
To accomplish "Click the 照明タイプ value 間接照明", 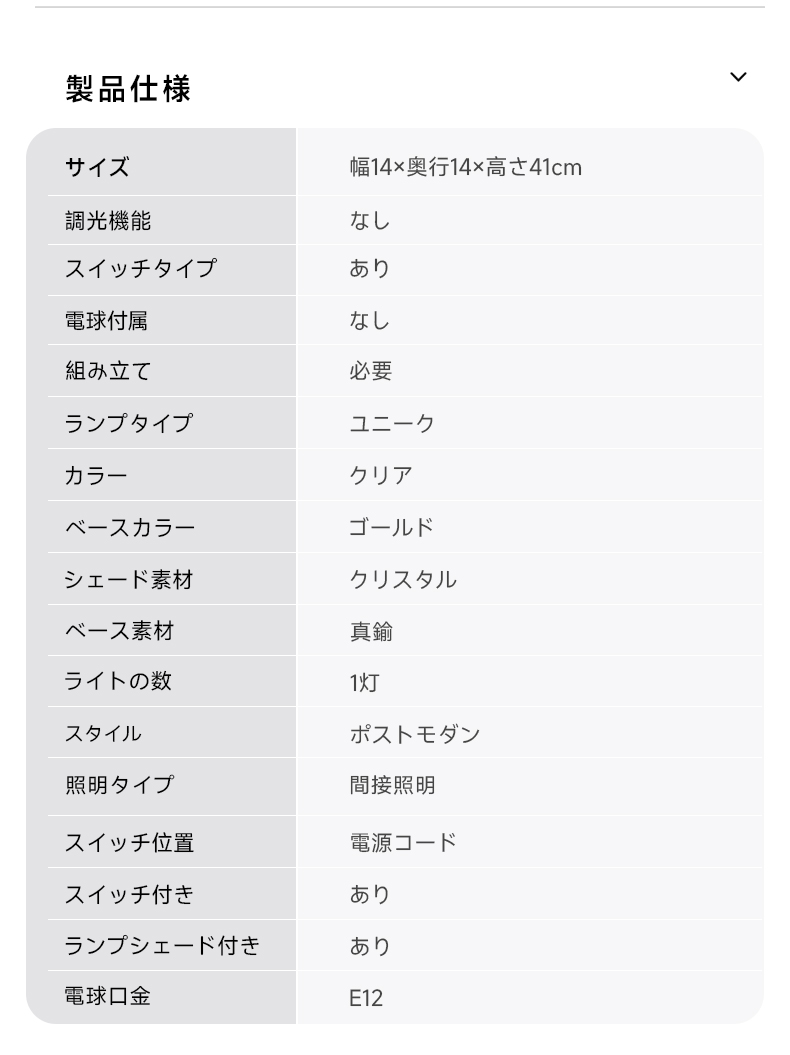I will coord(392,785).
